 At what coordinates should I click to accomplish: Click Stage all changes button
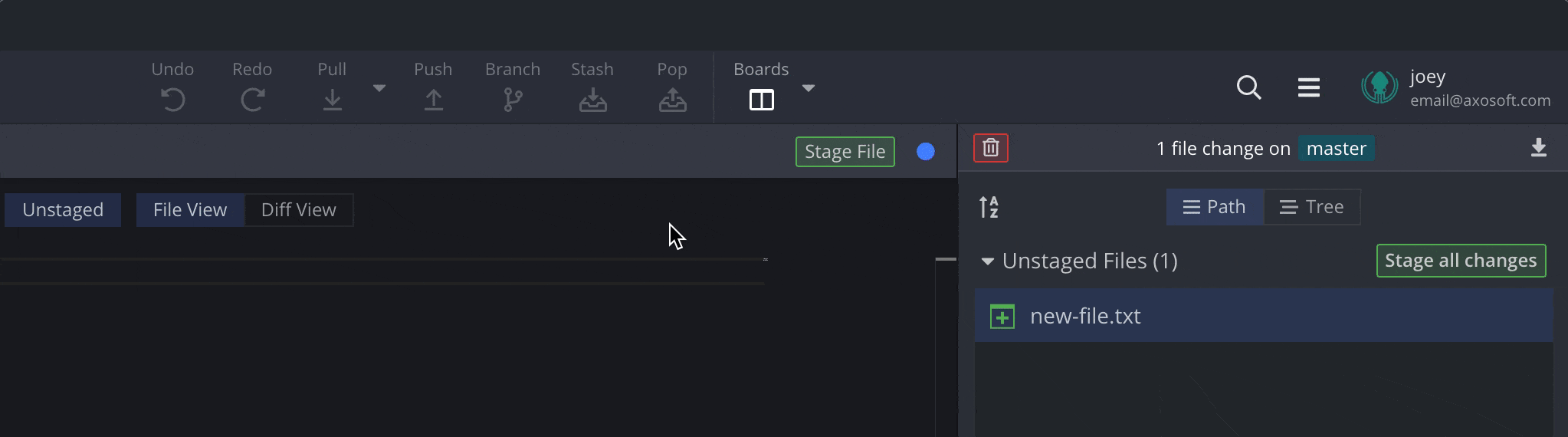tap(1460, 261)
